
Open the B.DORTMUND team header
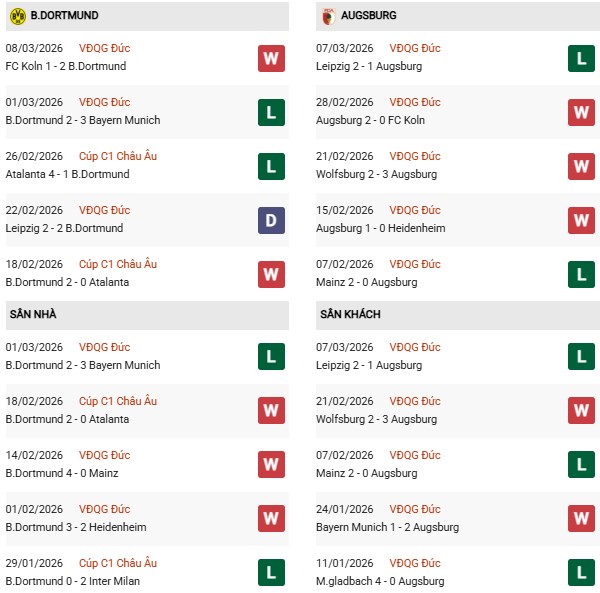click(x=64, y=16)
